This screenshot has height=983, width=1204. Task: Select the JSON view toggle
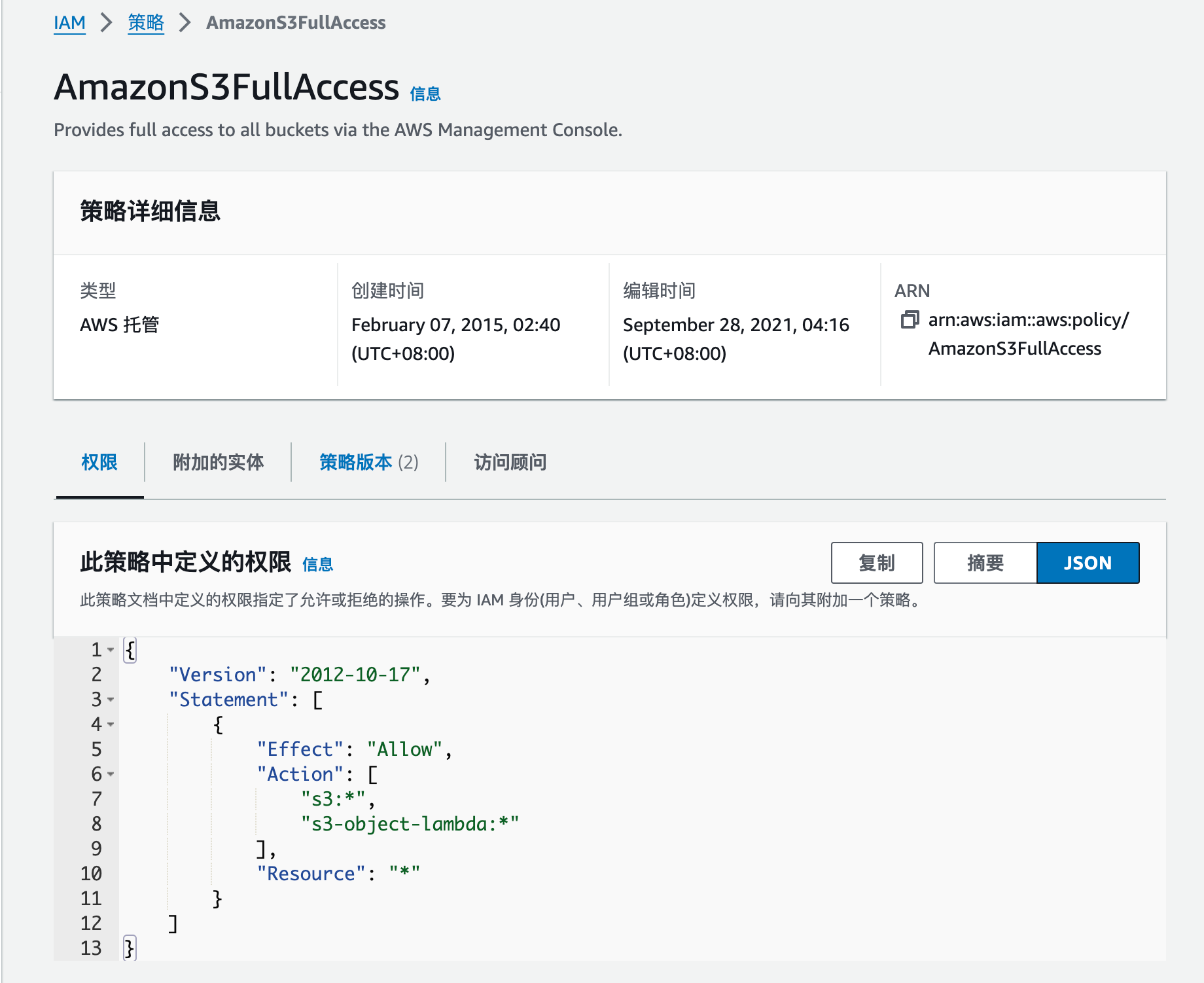click(1088, 563)
